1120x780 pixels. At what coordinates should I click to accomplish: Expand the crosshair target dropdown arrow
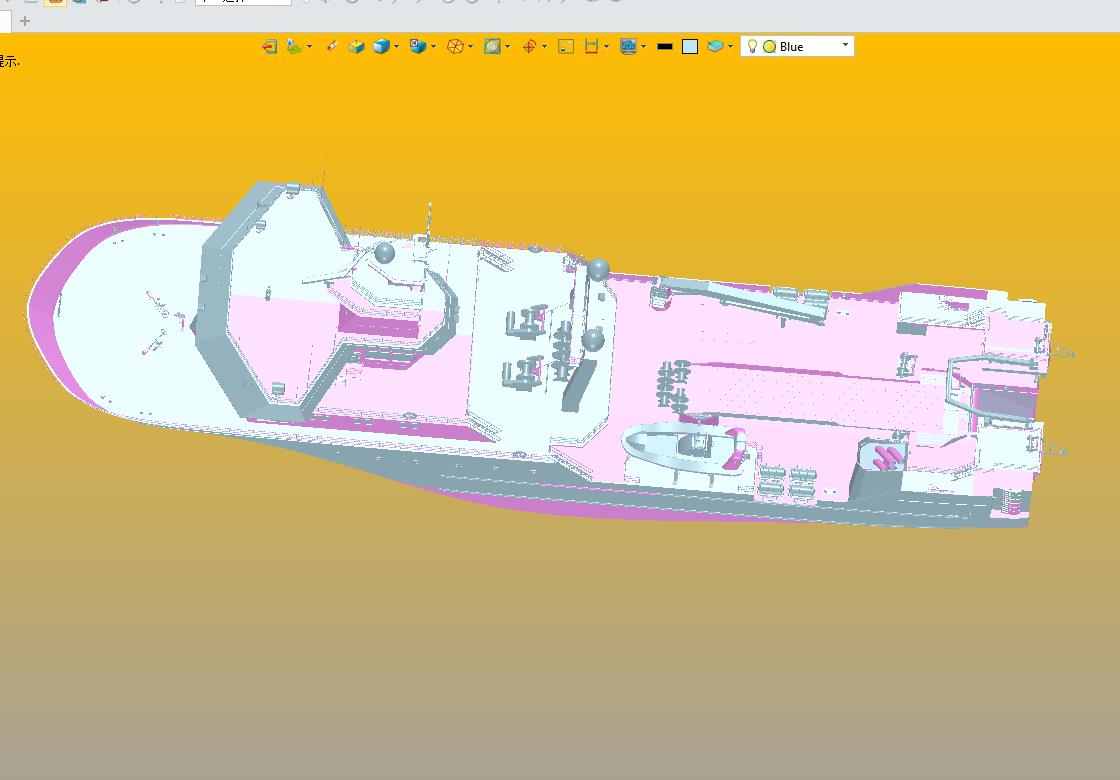545,46
